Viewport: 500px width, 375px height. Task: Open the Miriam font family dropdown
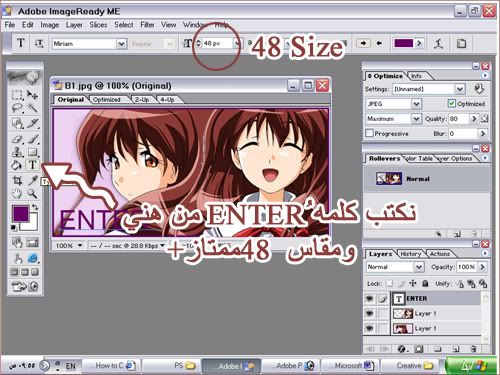pos(121,44)
